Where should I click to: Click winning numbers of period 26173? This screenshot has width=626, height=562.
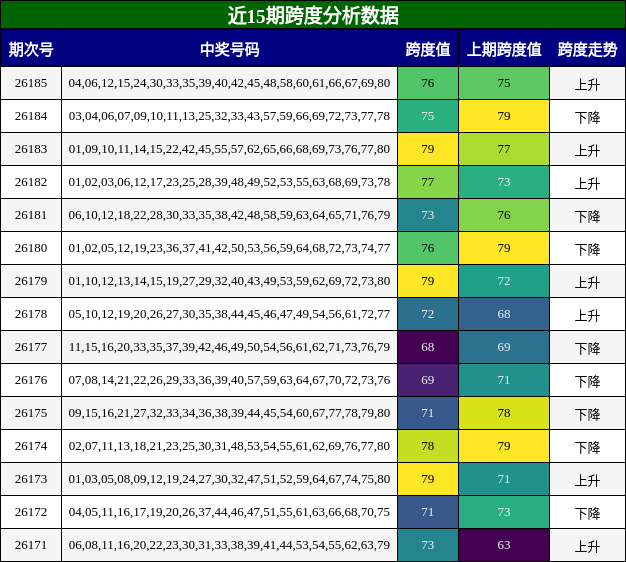click(x=230, y=479)
